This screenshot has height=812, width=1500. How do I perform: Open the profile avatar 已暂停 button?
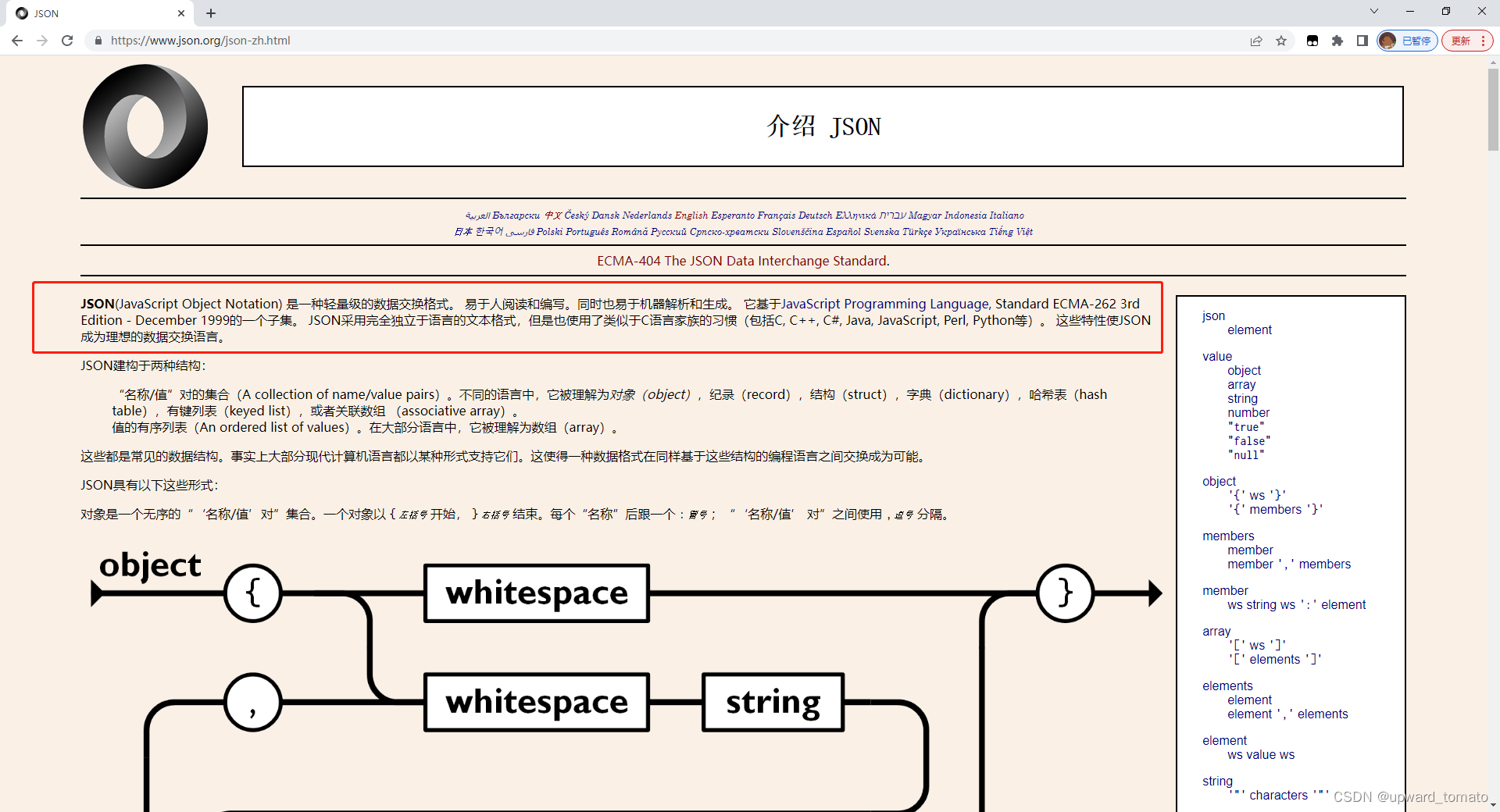[1407, 41]
